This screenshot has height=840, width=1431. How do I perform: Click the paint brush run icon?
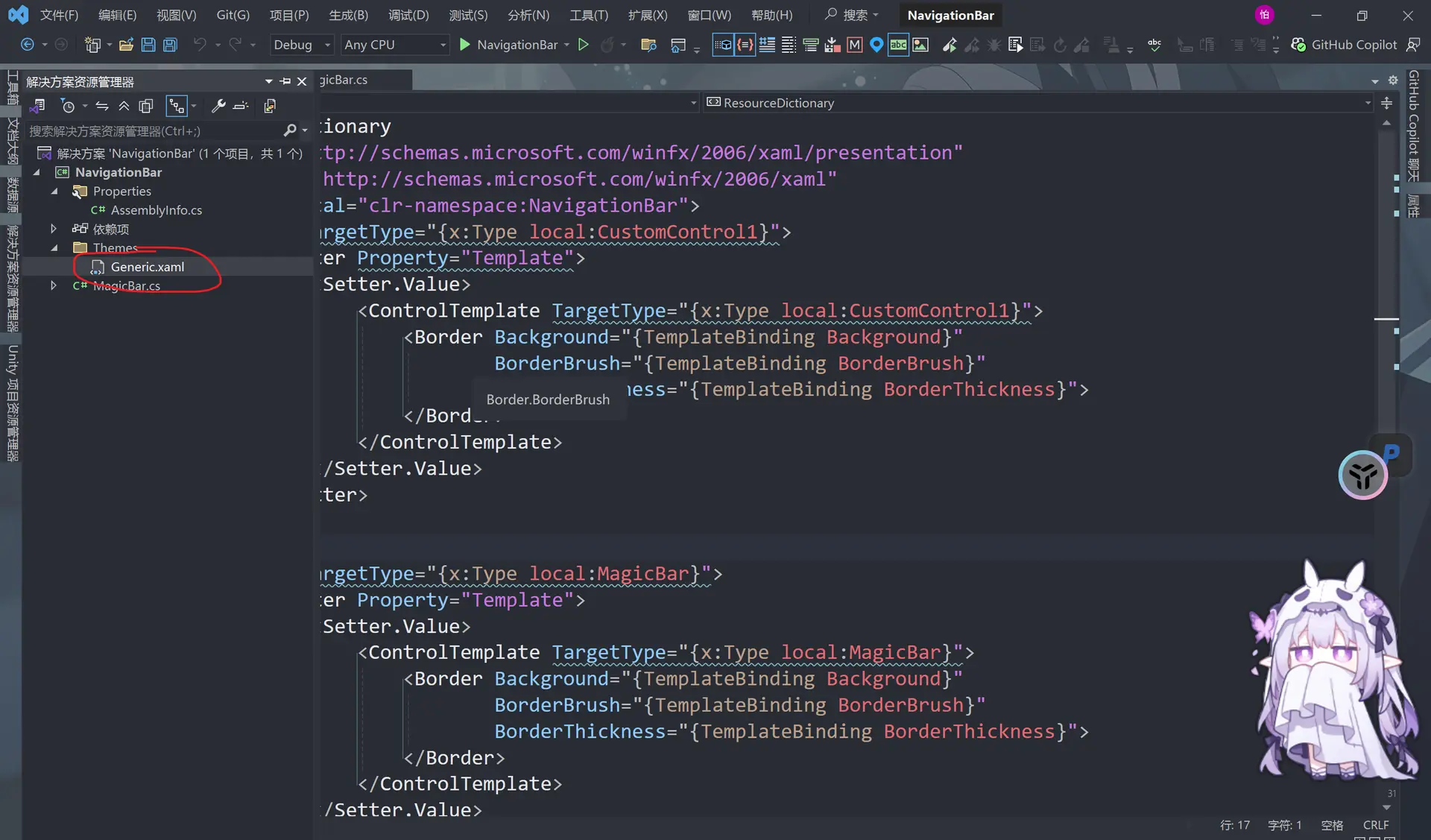pyautogui.click(x=950, y=45)
